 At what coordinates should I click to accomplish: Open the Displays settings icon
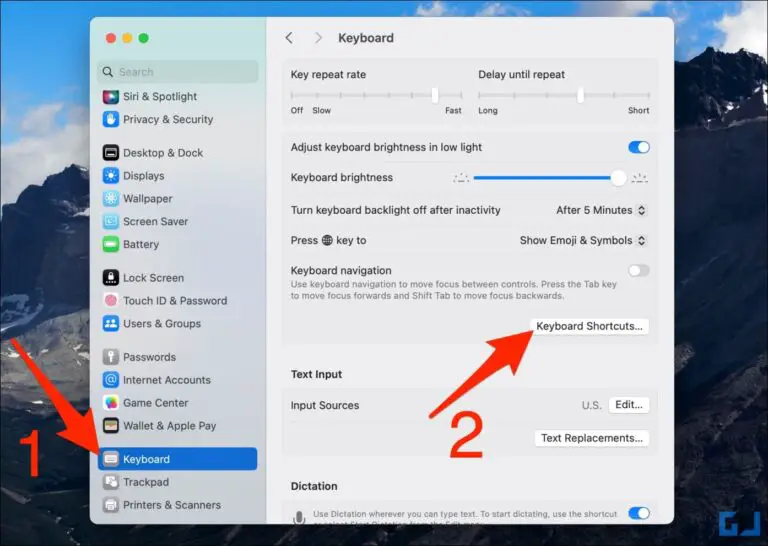111,176
